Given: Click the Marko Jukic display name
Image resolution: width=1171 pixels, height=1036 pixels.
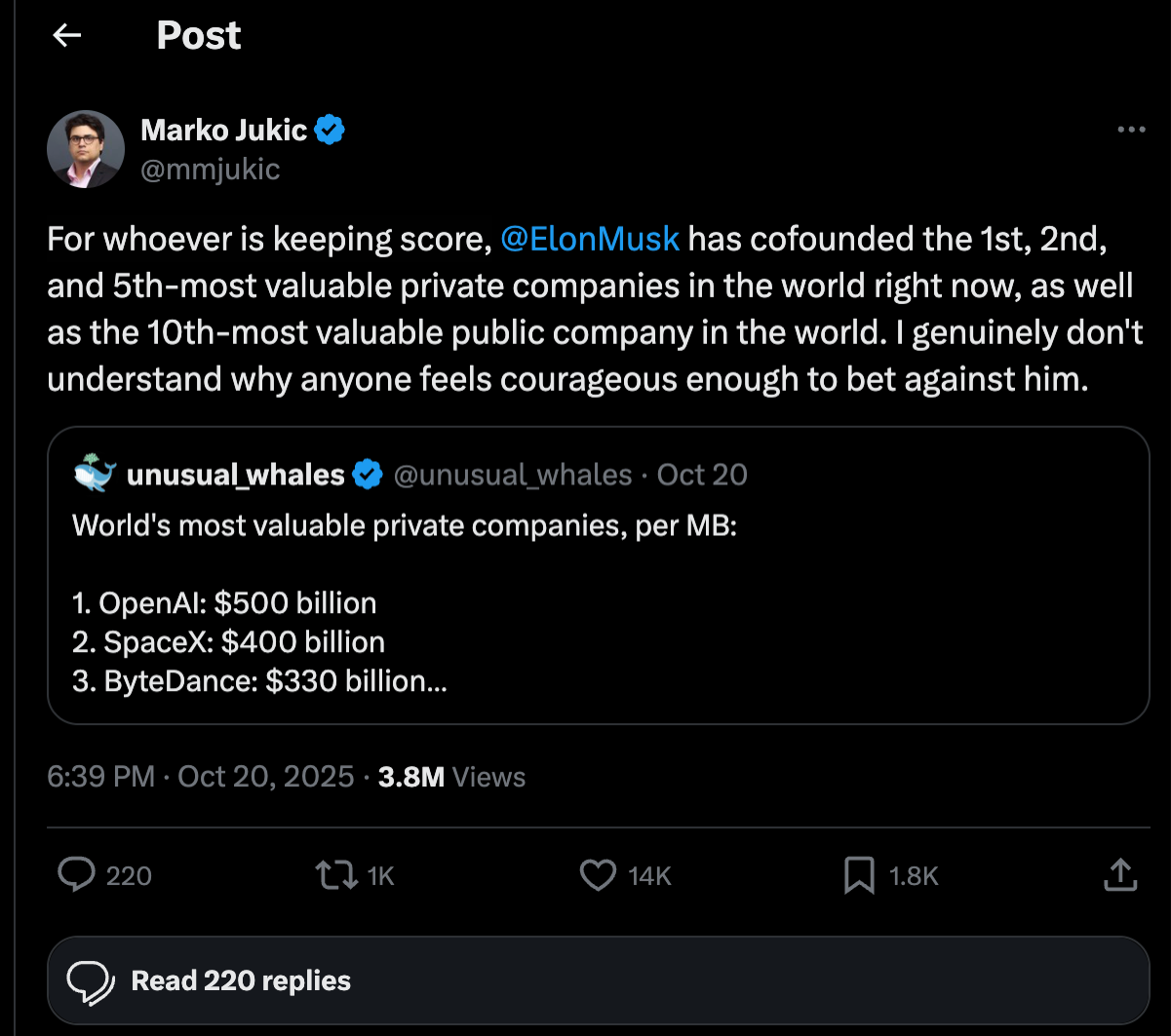Looking at the screenshot, I should pos(224,129).
